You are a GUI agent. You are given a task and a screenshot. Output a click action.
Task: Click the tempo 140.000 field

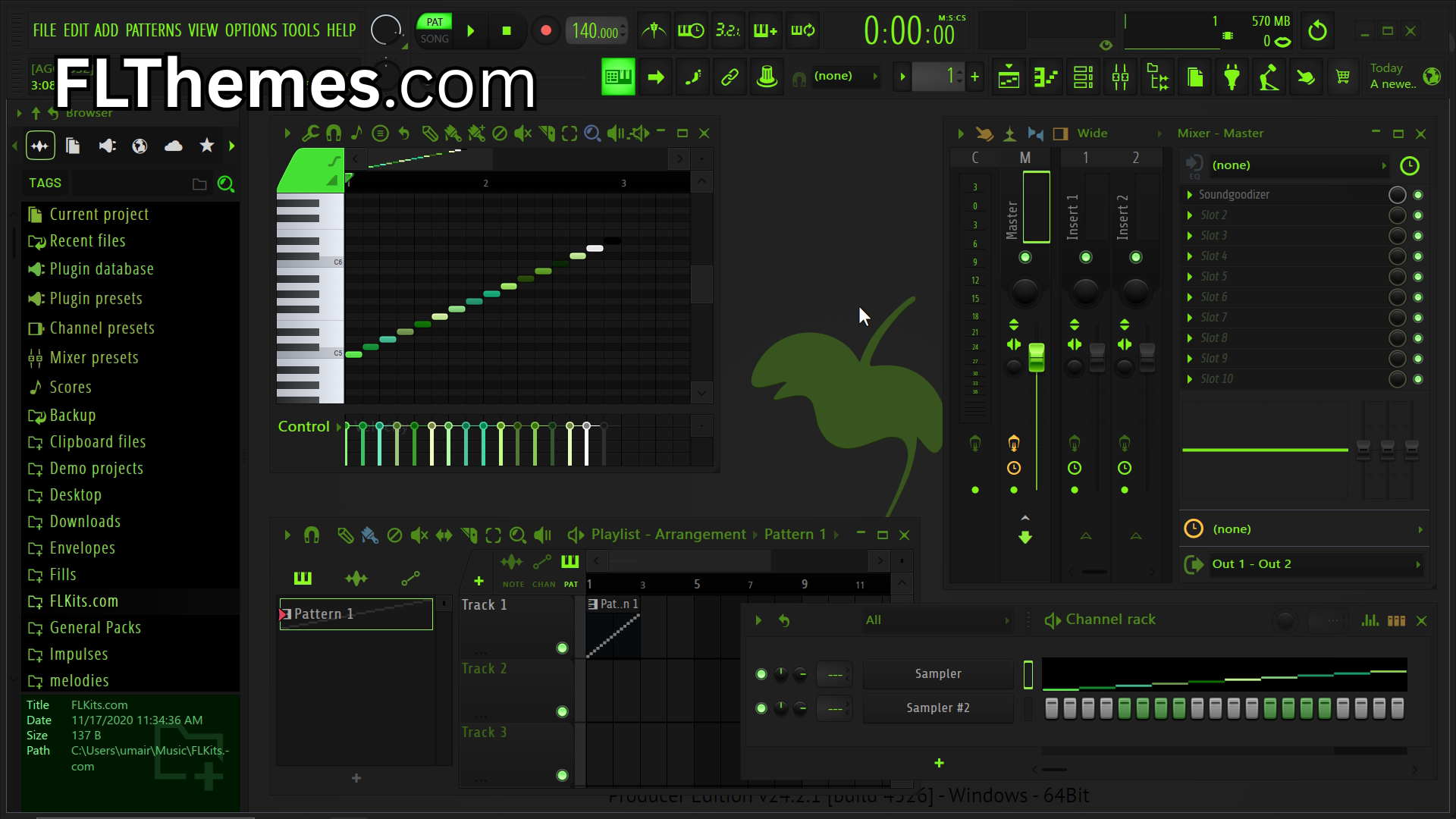click(595, 31)
